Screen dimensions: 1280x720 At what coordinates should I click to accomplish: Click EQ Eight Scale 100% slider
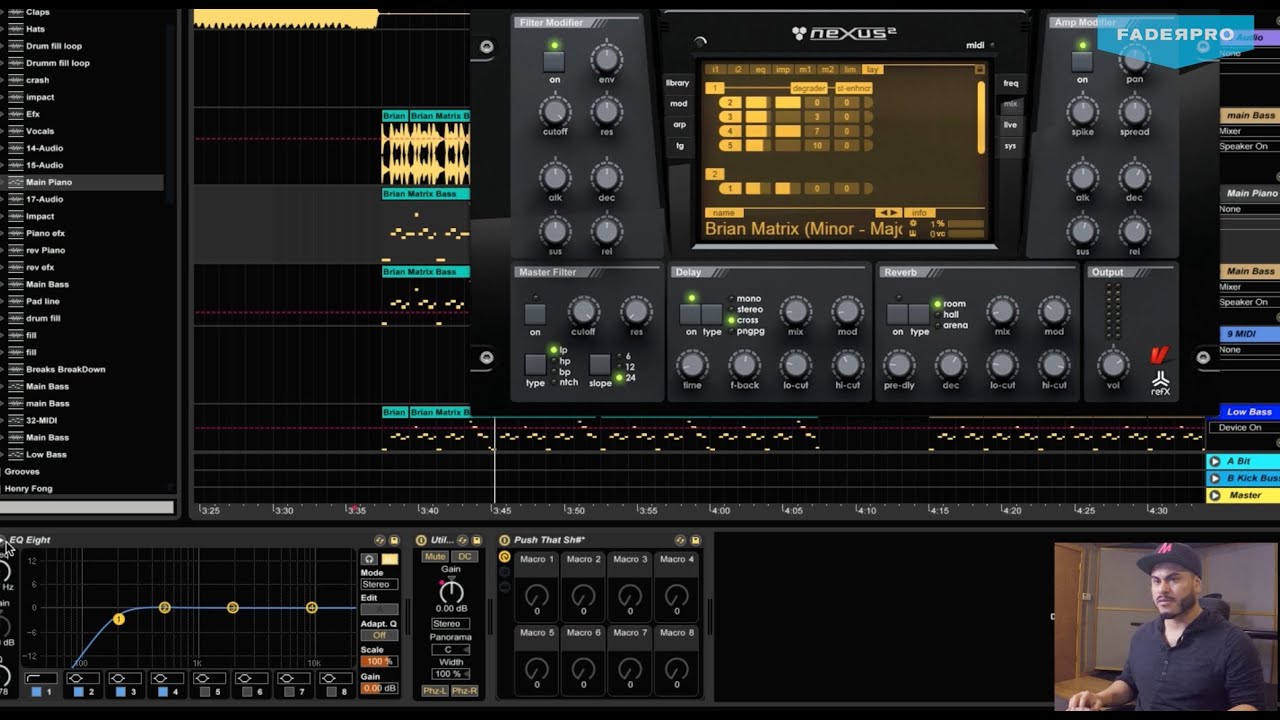pos(379,662)
